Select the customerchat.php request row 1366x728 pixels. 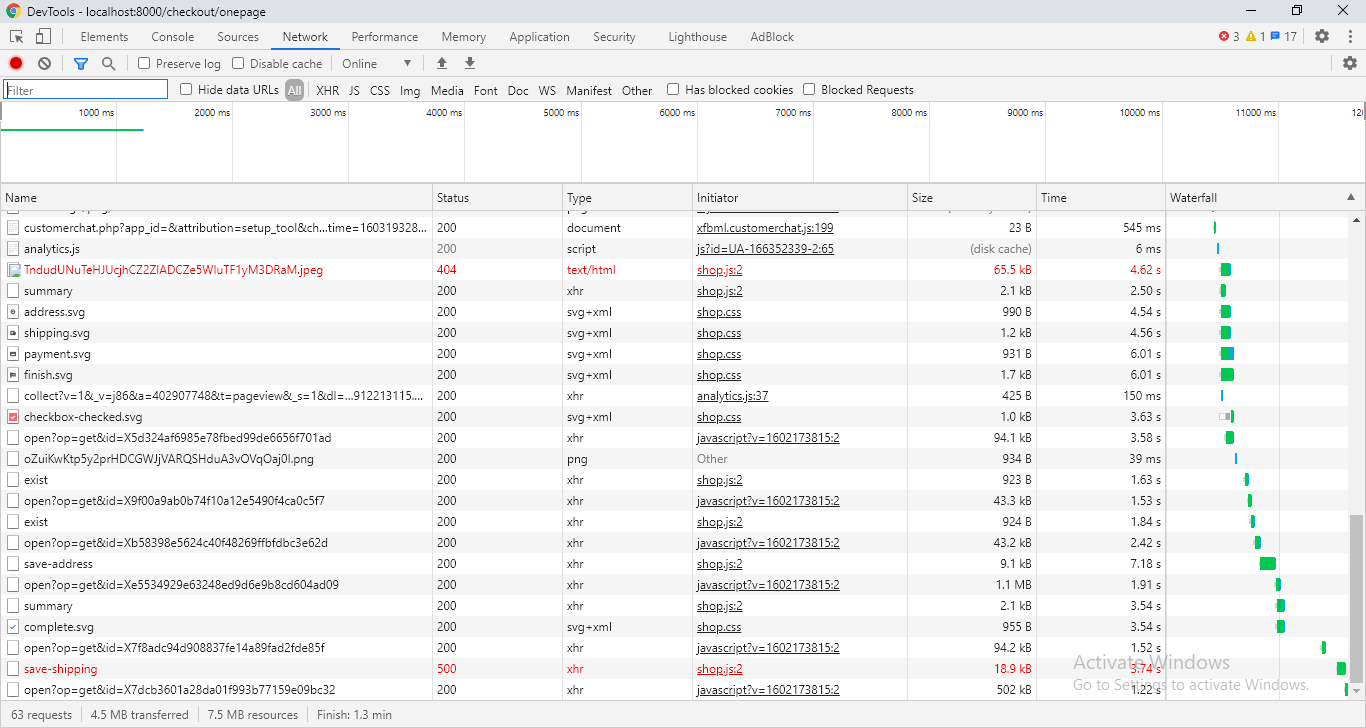[674, 228]
